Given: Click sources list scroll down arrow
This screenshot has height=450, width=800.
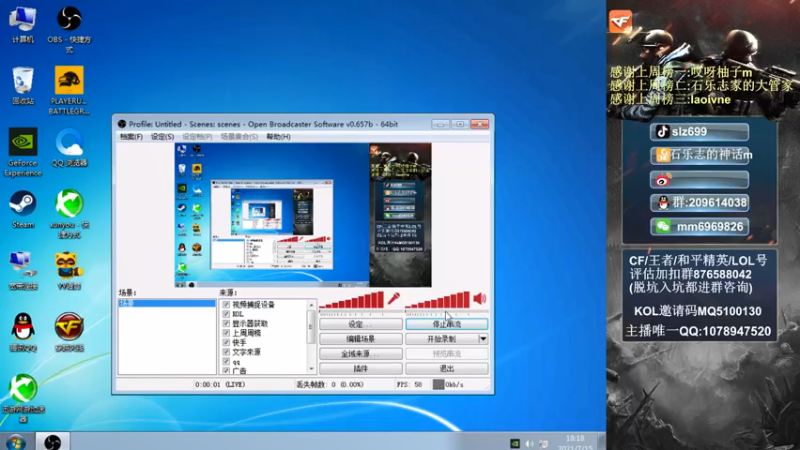Looking at the screenshot, I should 311,369.
